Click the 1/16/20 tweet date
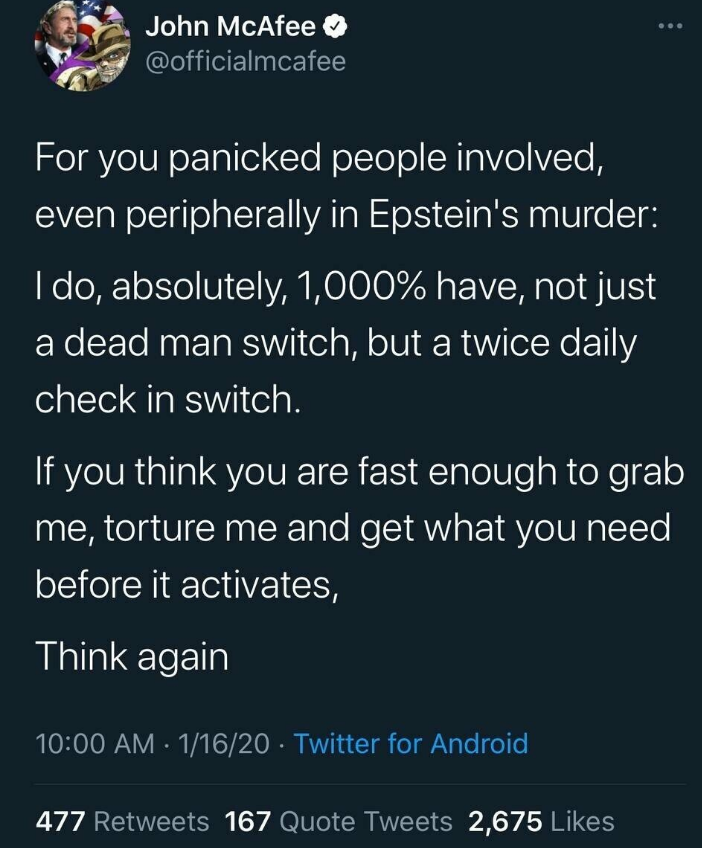Screen dimensions: 702x848 (x=222, y=743)
